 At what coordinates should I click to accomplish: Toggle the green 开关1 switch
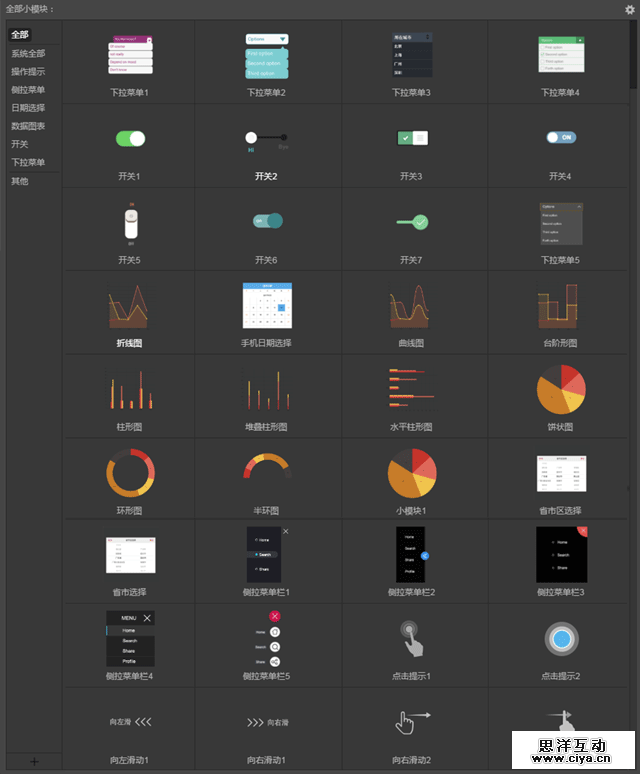[x=130, y=138]
